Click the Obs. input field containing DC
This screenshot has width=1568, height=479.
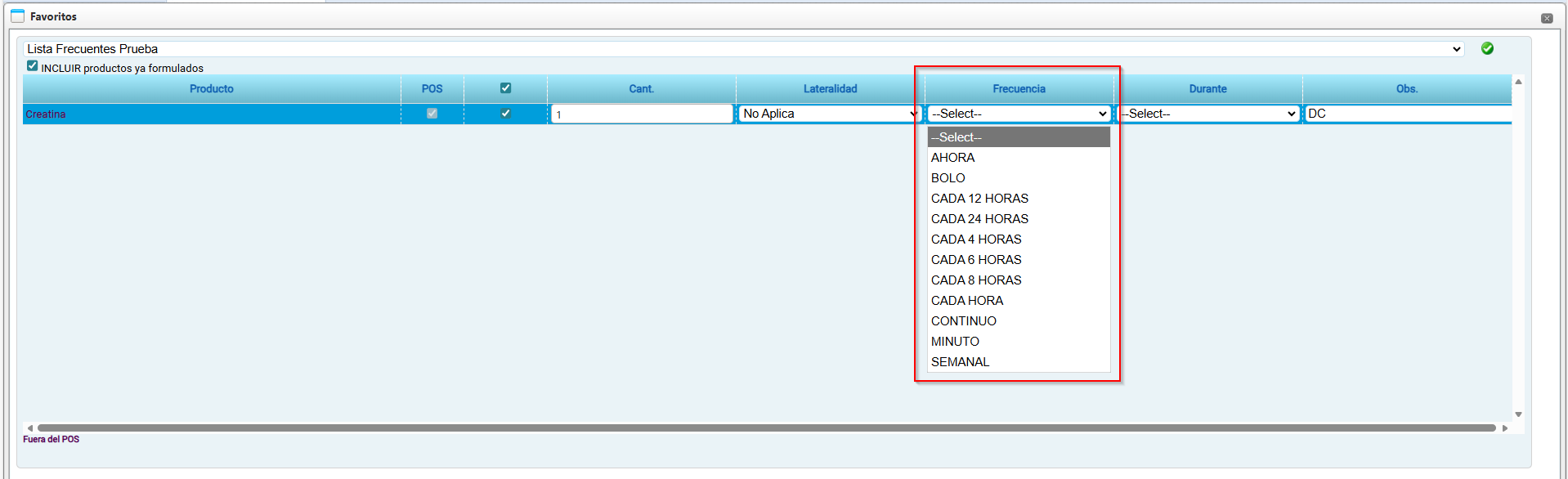1408,114
